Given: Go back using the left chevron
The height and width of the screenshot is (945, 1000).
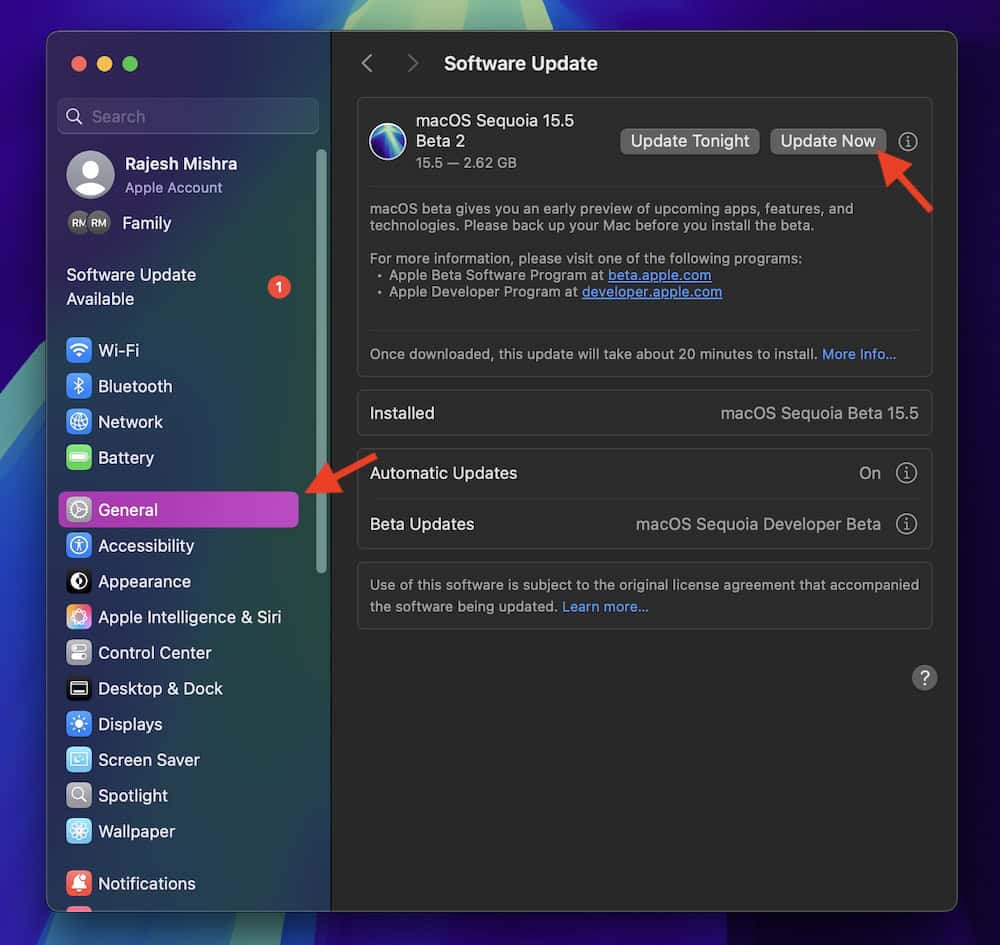Looking at the screenshot, I should [x=367, y=64].
